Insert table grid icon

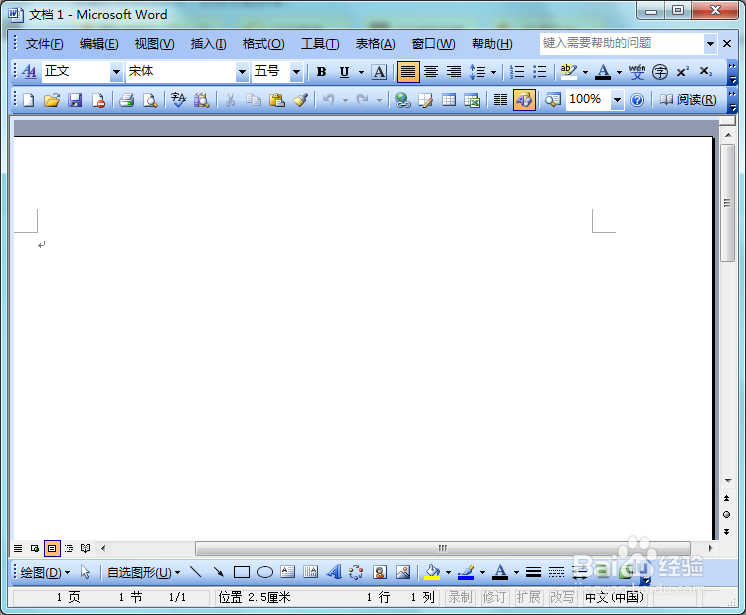click(449, 100)
